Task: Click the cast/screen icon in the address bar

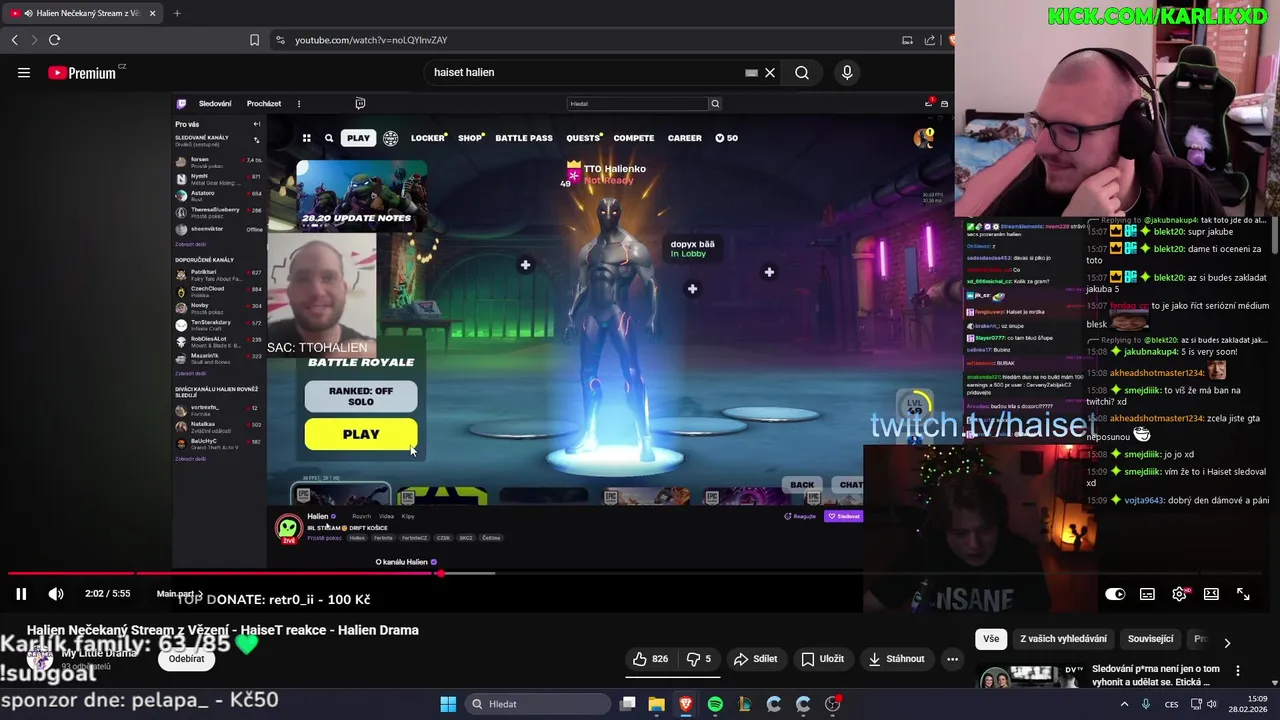Action: coord(907,40)
